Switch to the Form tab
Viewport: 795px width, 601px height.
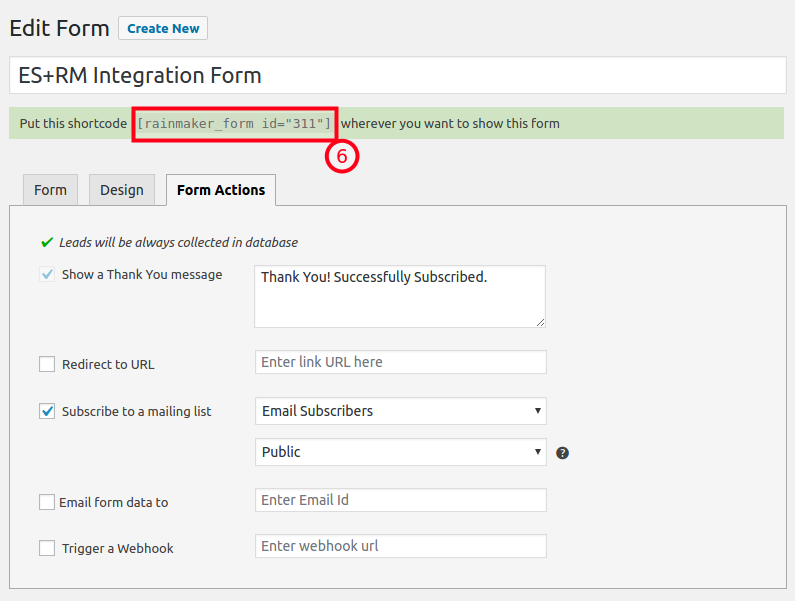(x=50, y=190)
